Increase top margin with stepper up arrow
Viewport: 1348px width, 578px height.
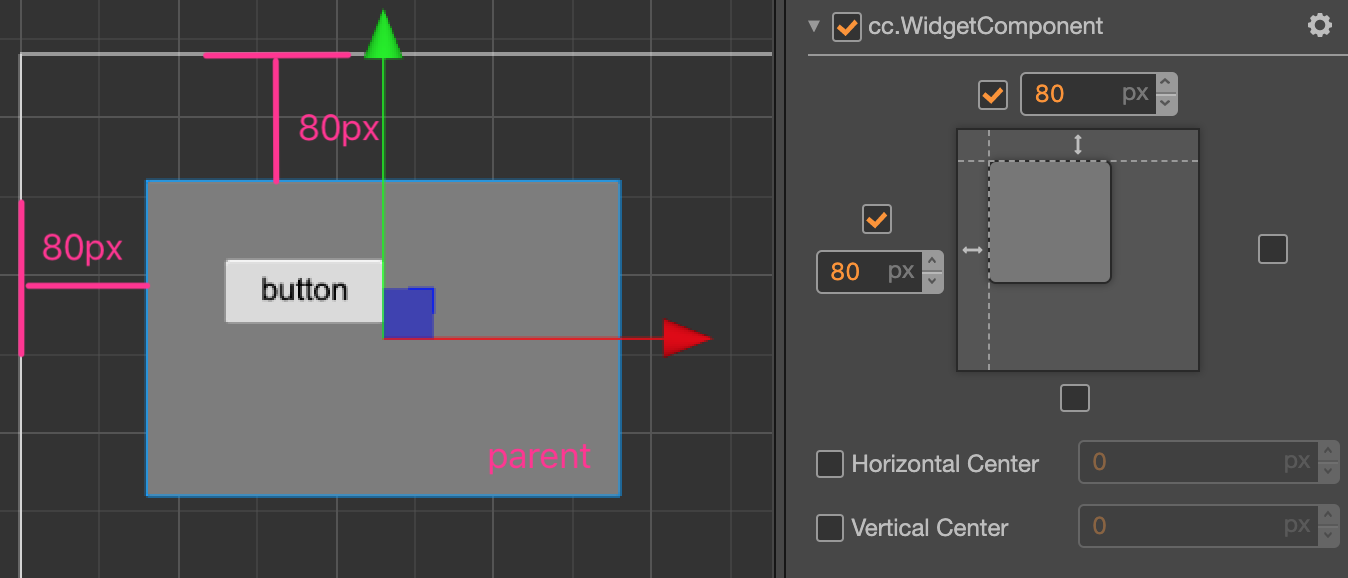[1166, 84]
